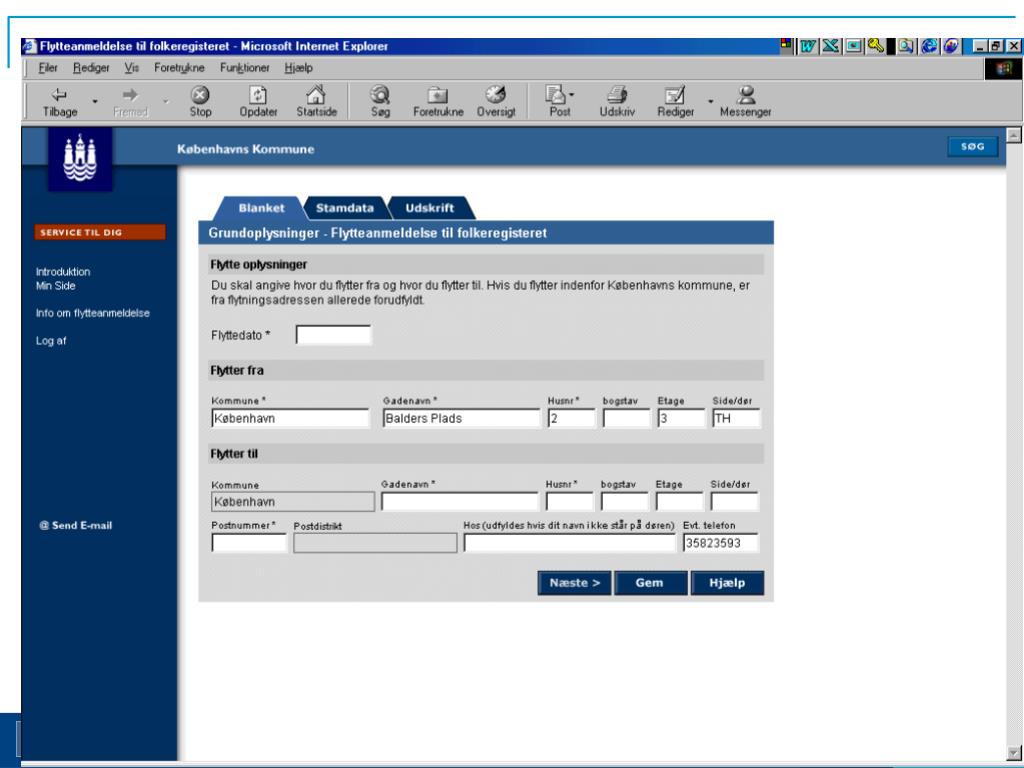Stop loading with the Stop icon
The width and height of the screenshot is (1024, 768).
click(200, 103)
